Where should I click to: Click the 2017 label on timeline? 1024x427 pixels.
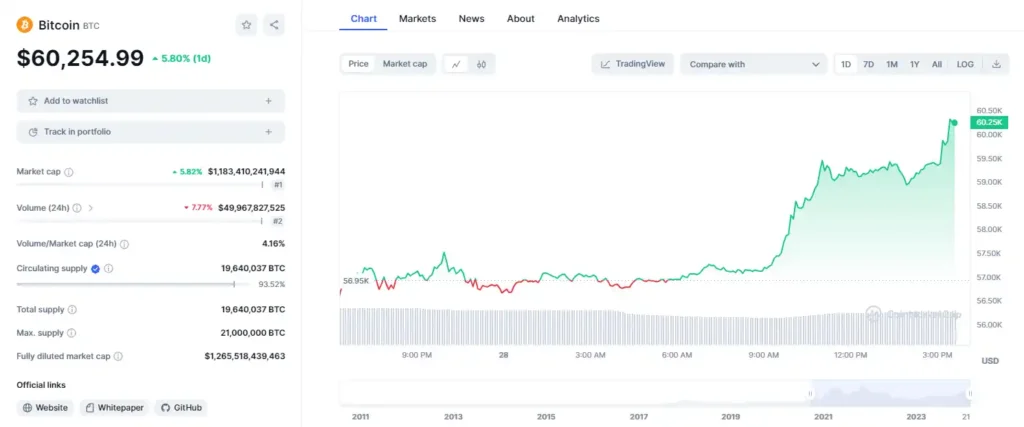coord(638,416)
